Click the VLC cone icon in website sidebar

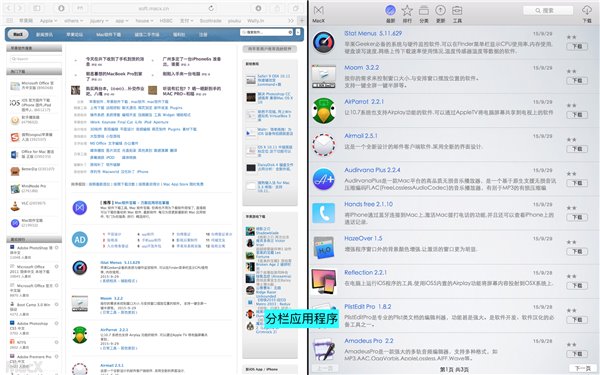[15, 206]
